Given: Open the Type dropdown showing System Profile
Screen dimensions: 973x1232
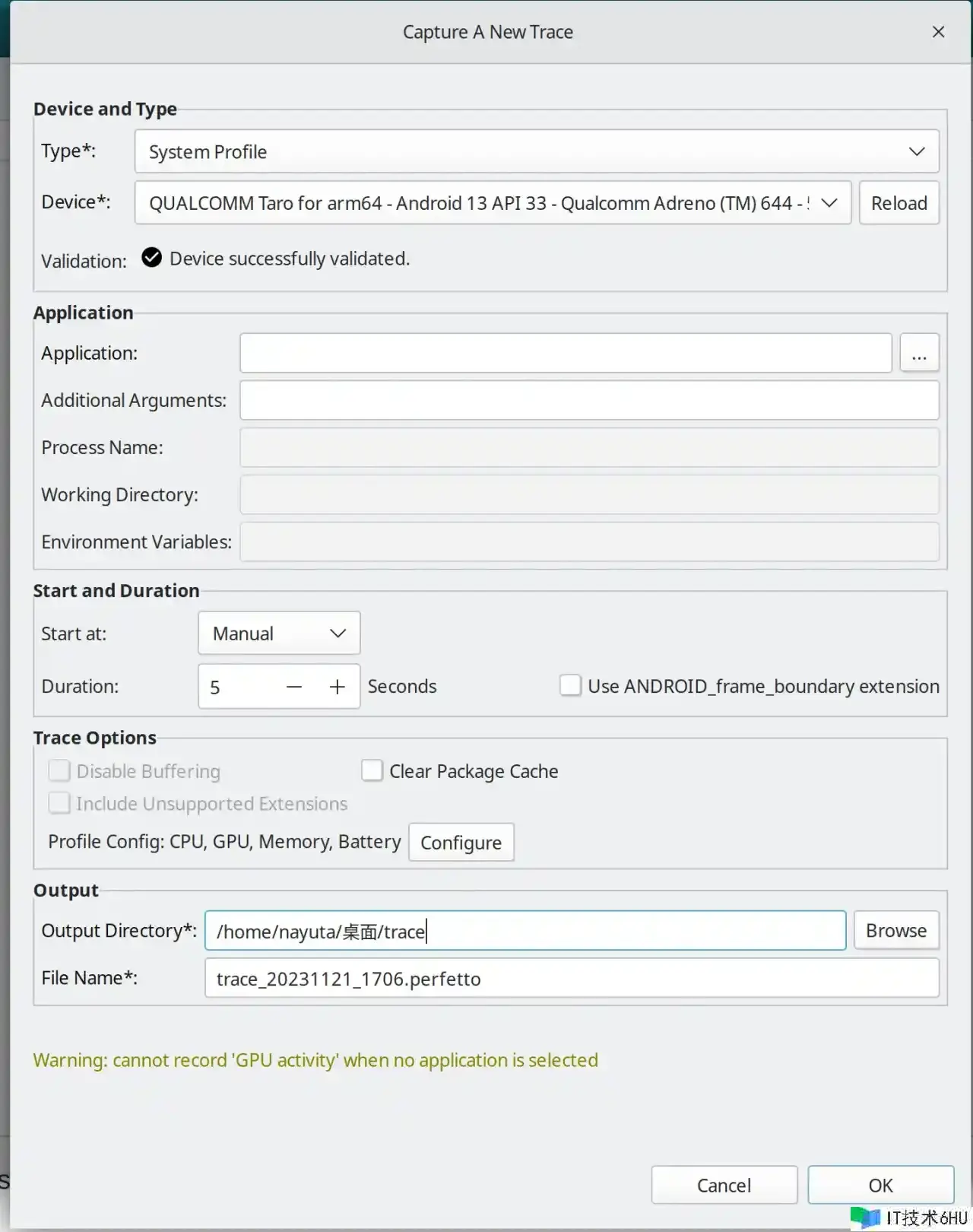Looking at the screenshot, I should (537, 151).
